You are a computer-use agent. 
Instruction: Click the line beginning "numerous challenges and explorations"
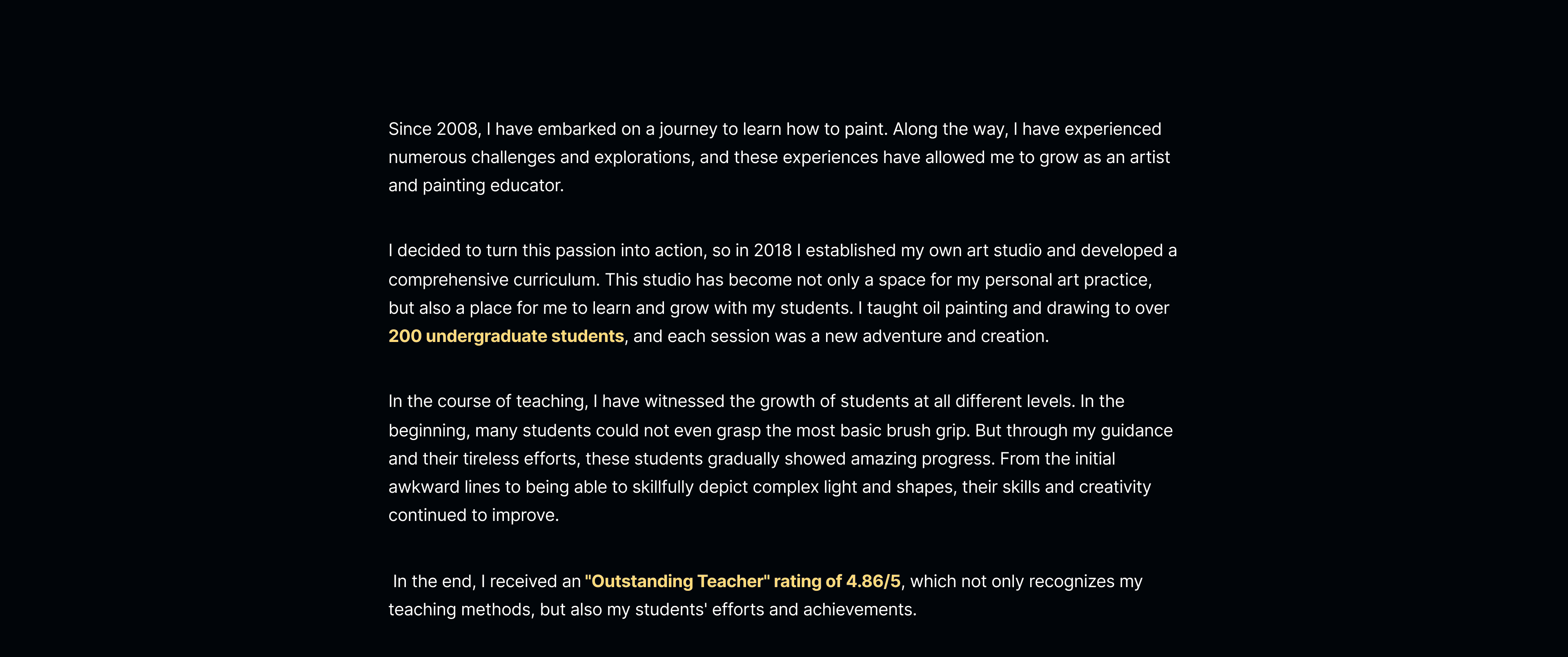(779, 157)
